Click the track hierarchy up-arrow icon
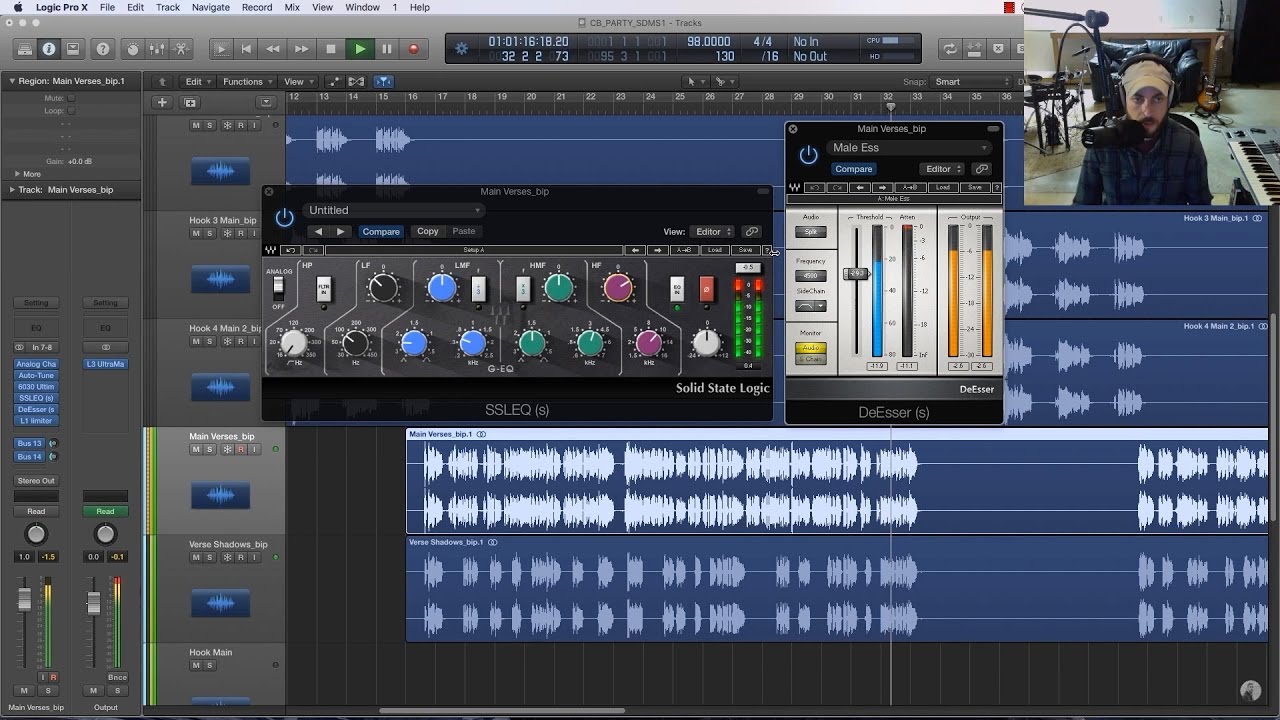The width and height of the screenshot is (1280, 720). [162, 82]
